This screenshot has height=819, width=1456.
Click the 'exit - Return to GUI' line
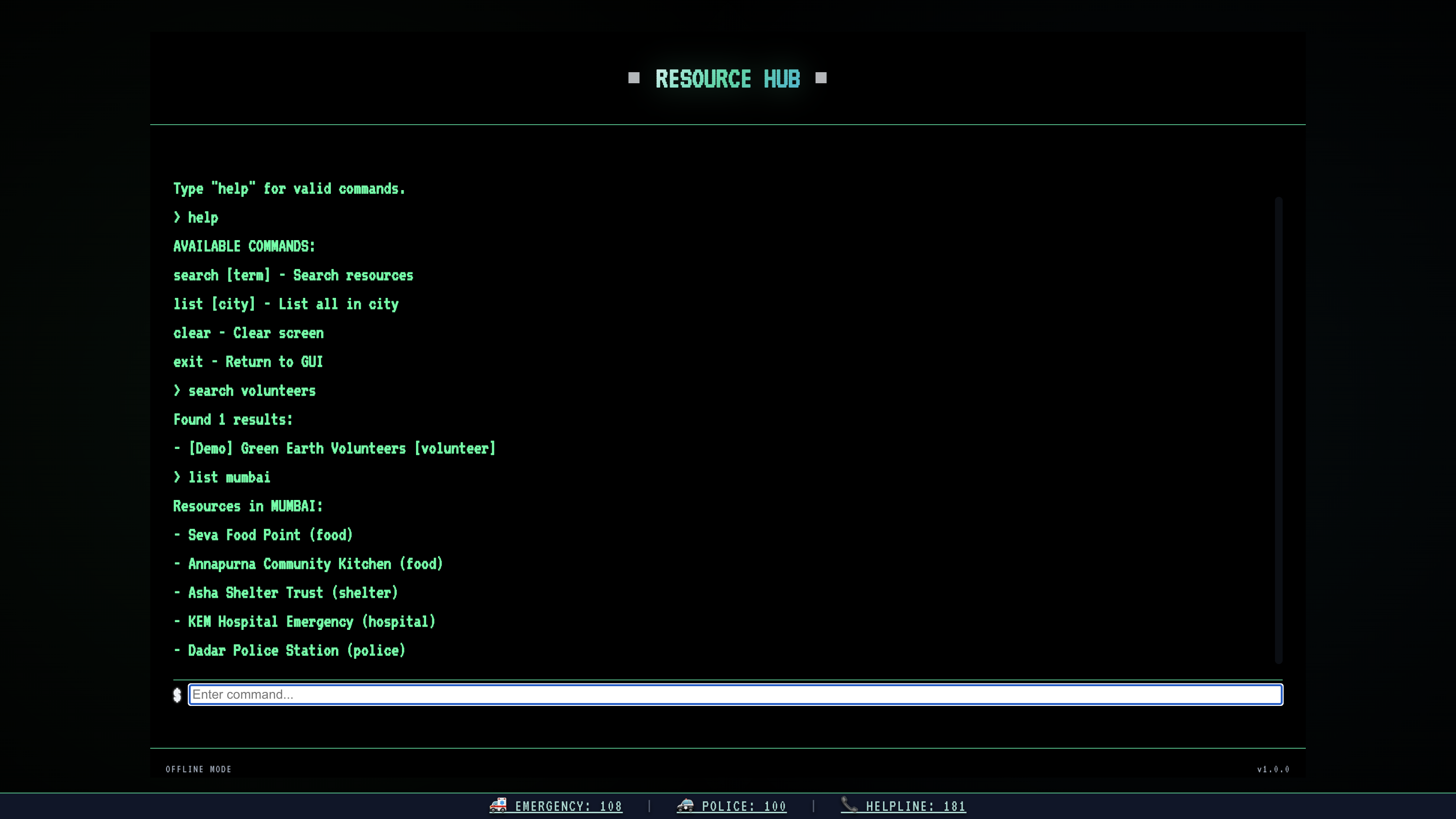tap(248, 361)
